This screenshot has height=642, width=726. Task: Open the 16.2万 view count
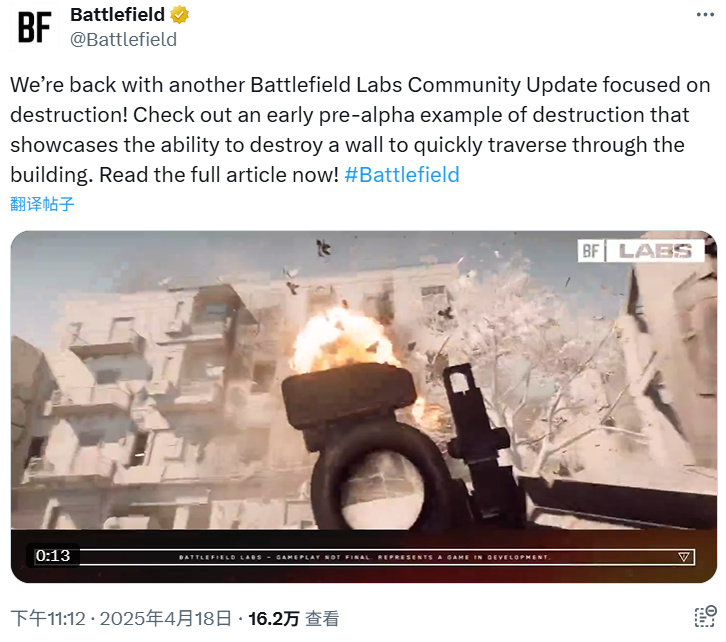tap(274, 618)
